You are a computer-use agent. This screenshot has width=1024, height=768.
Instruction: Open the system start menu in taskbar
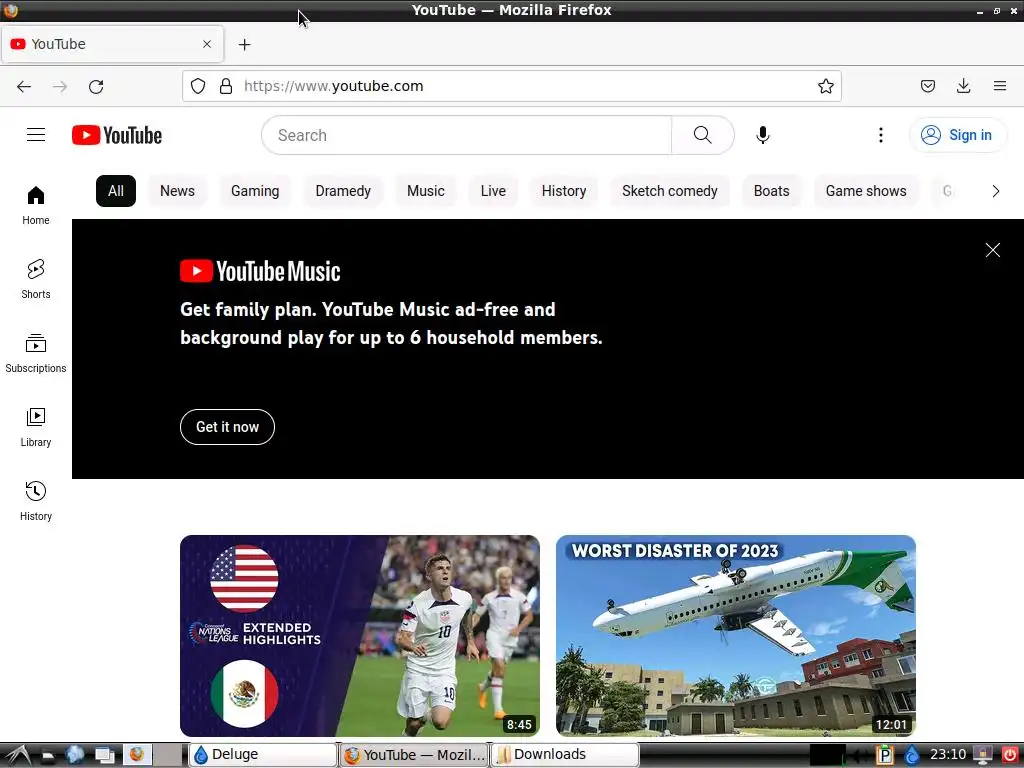click(x=16, y=755)
